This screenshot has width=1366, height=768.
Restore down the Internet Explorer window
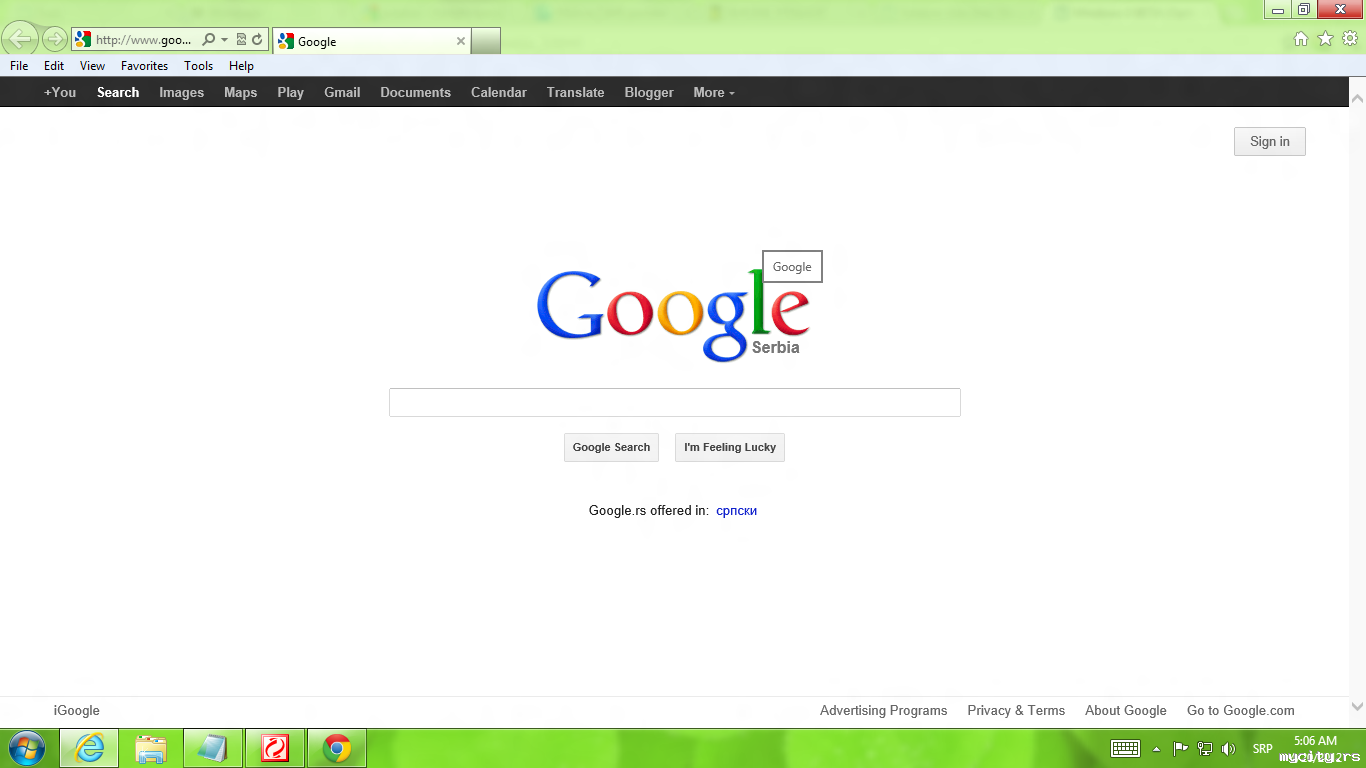point(1303,10)
